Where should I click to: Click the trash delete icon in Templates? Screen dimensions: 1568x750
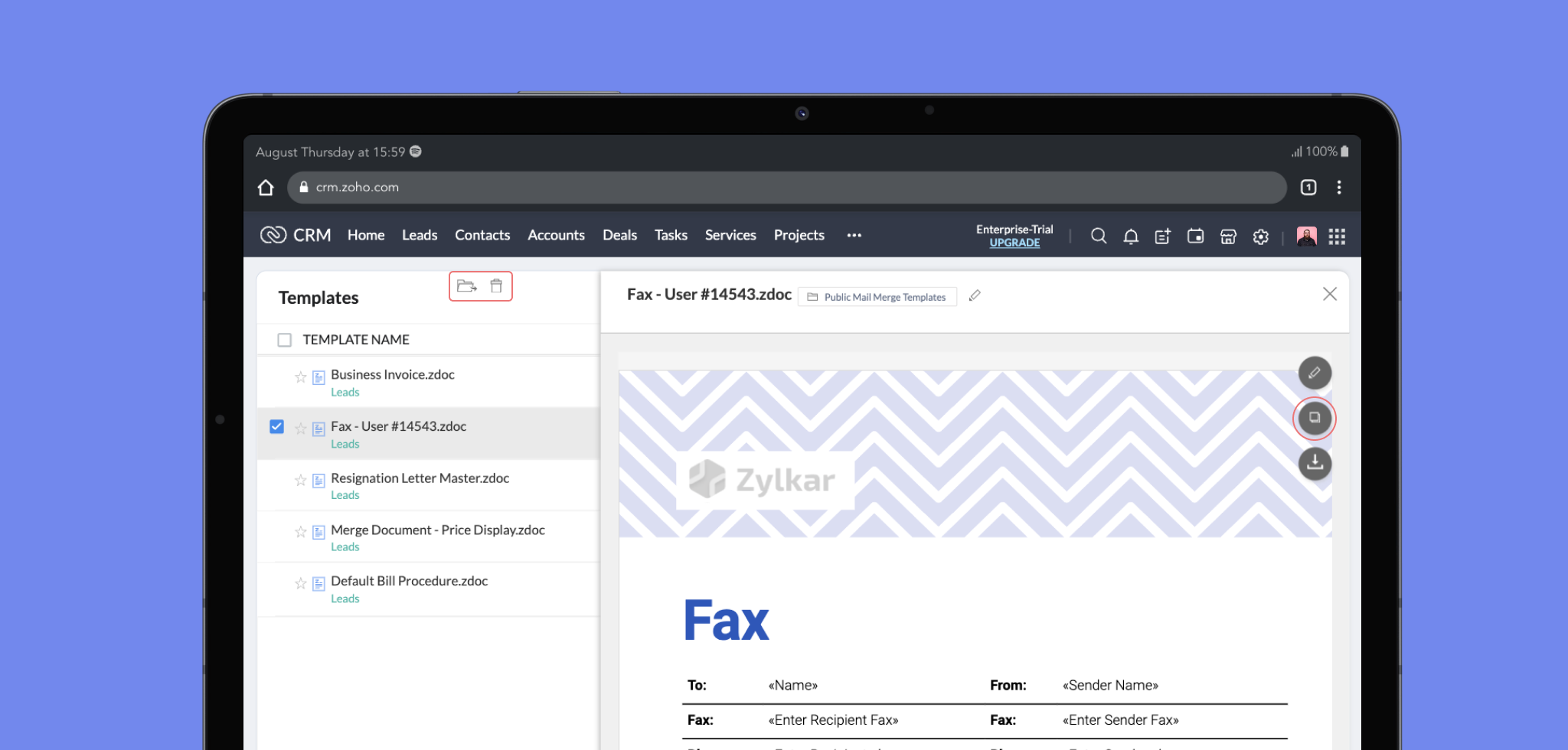tap(496, 286)
